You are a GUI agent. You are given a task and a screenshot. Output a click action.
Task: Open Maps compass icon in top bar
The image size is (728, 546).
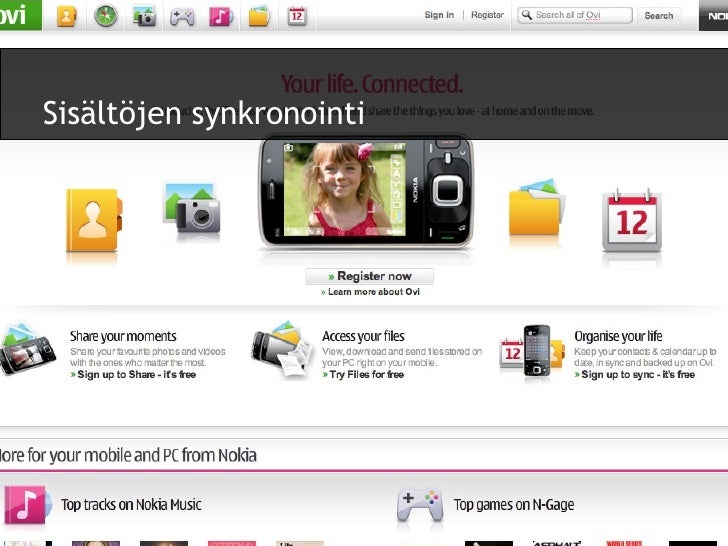tap(105, 16)
